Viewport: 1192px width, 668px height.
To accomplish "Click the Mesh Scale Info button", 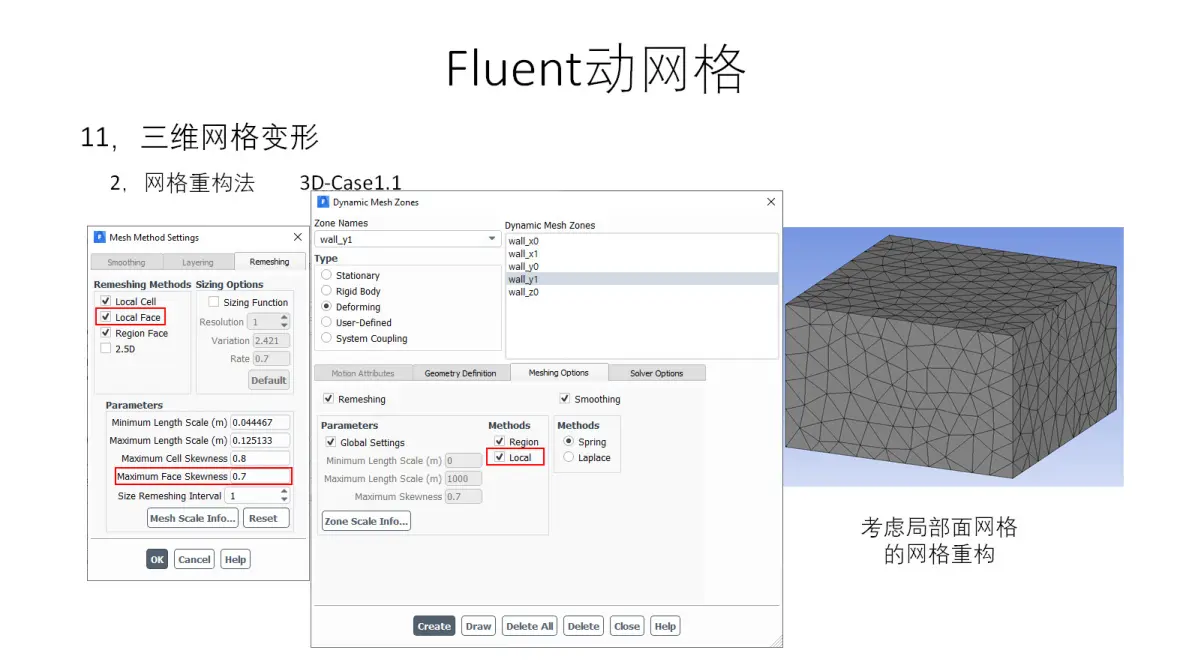I will [192, 518].
